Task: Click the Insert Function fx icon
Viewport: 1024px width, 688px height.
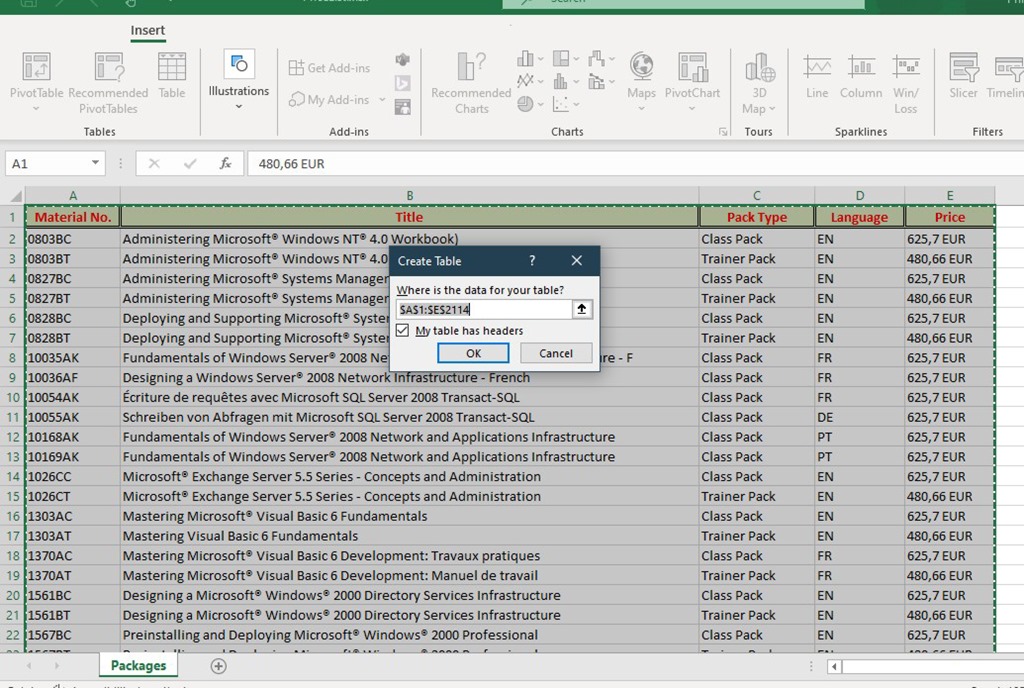Action: pyautogui.click(x=225, y=163)
